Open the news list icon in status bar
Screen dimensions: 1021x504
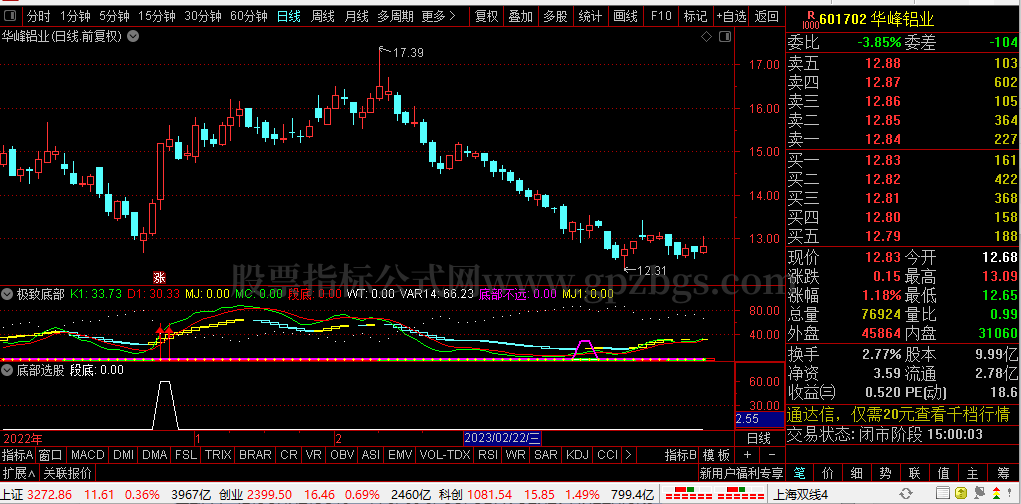pyautogui.click(x=943, y=493)
